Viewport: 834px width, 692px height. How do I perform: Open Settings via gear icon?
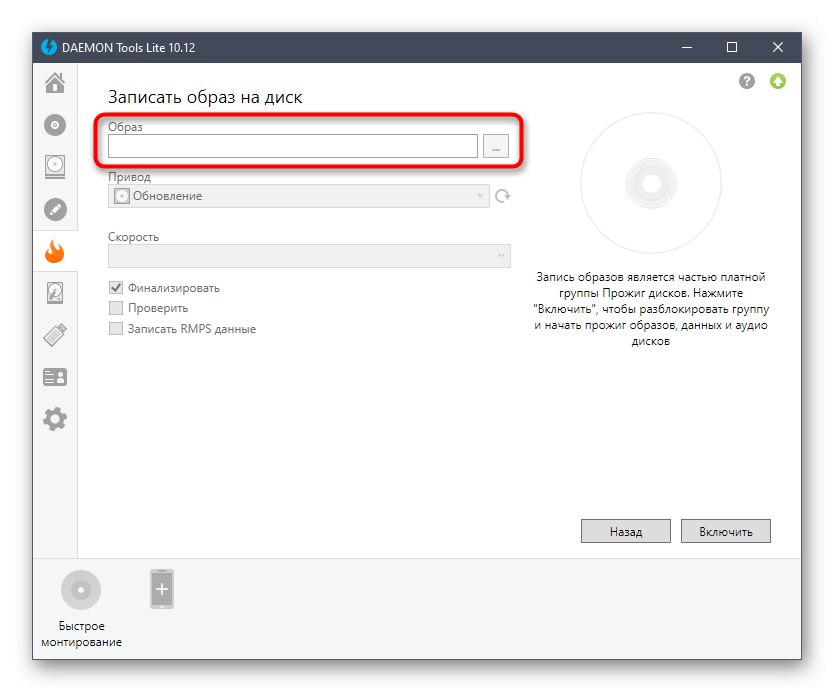(55, 418)
